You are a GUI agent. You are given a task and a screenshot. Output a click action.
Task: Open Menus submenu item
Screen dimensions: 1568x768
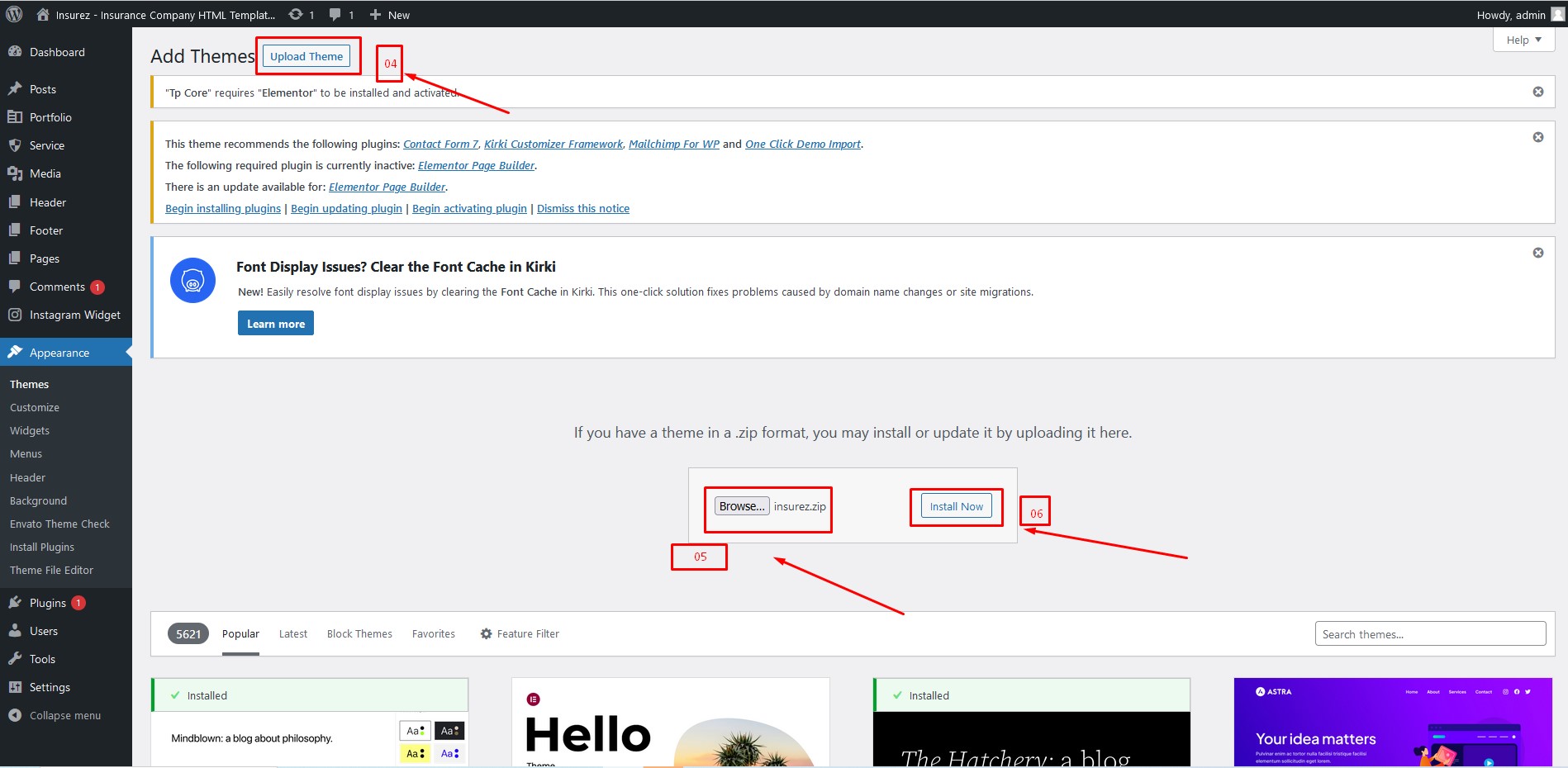26,453
